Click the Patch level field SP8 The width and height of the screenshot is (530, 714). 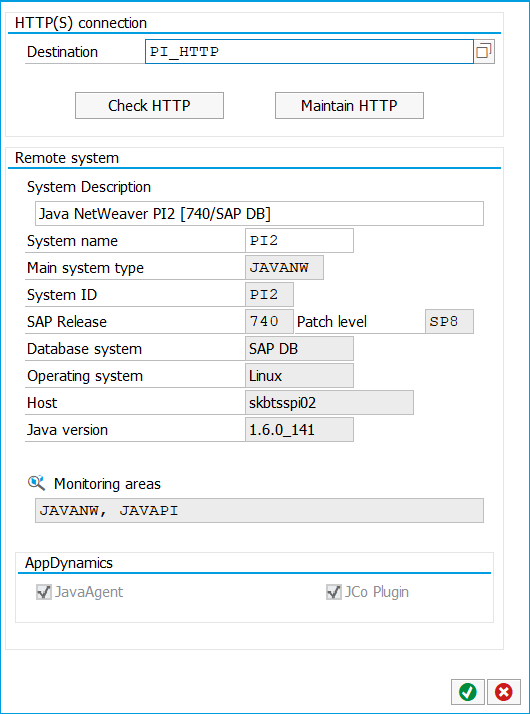pyautogui.click(x=449, y=321)
